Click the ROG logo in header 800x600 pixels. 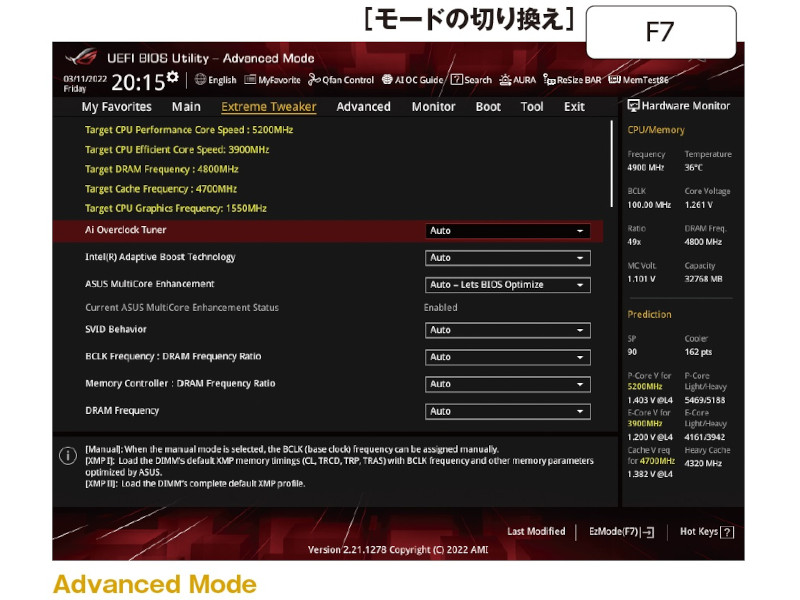click(82, 57)
